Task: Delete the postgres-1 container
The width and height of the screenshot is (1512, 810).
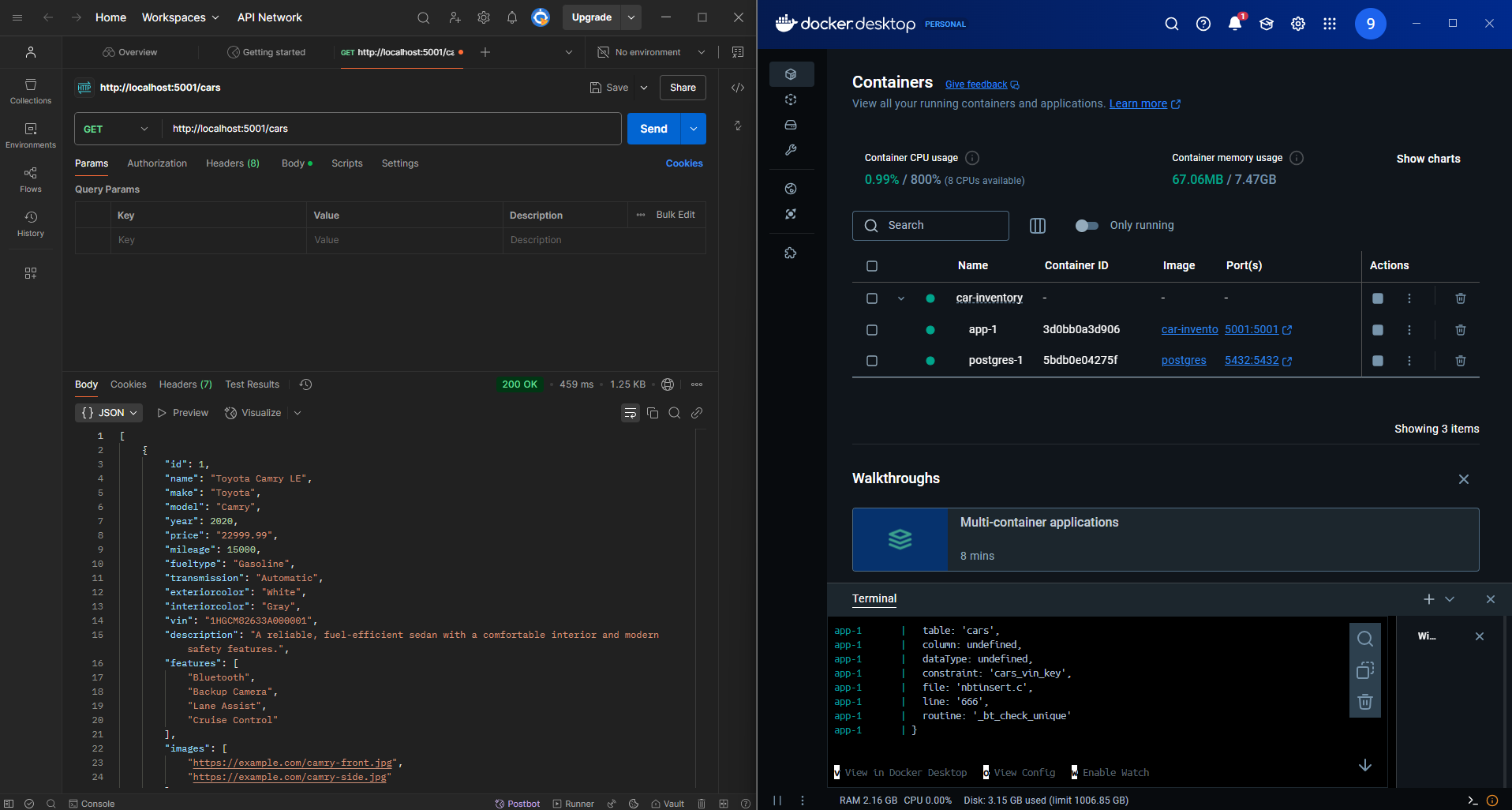Action: pyautogui.click(x=1461, y=361)
